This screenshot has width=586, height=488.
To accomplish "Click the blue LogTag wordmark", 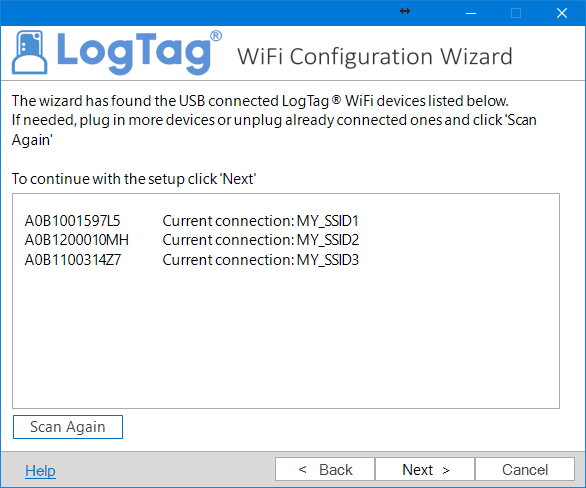I will [x=139, y=52].
